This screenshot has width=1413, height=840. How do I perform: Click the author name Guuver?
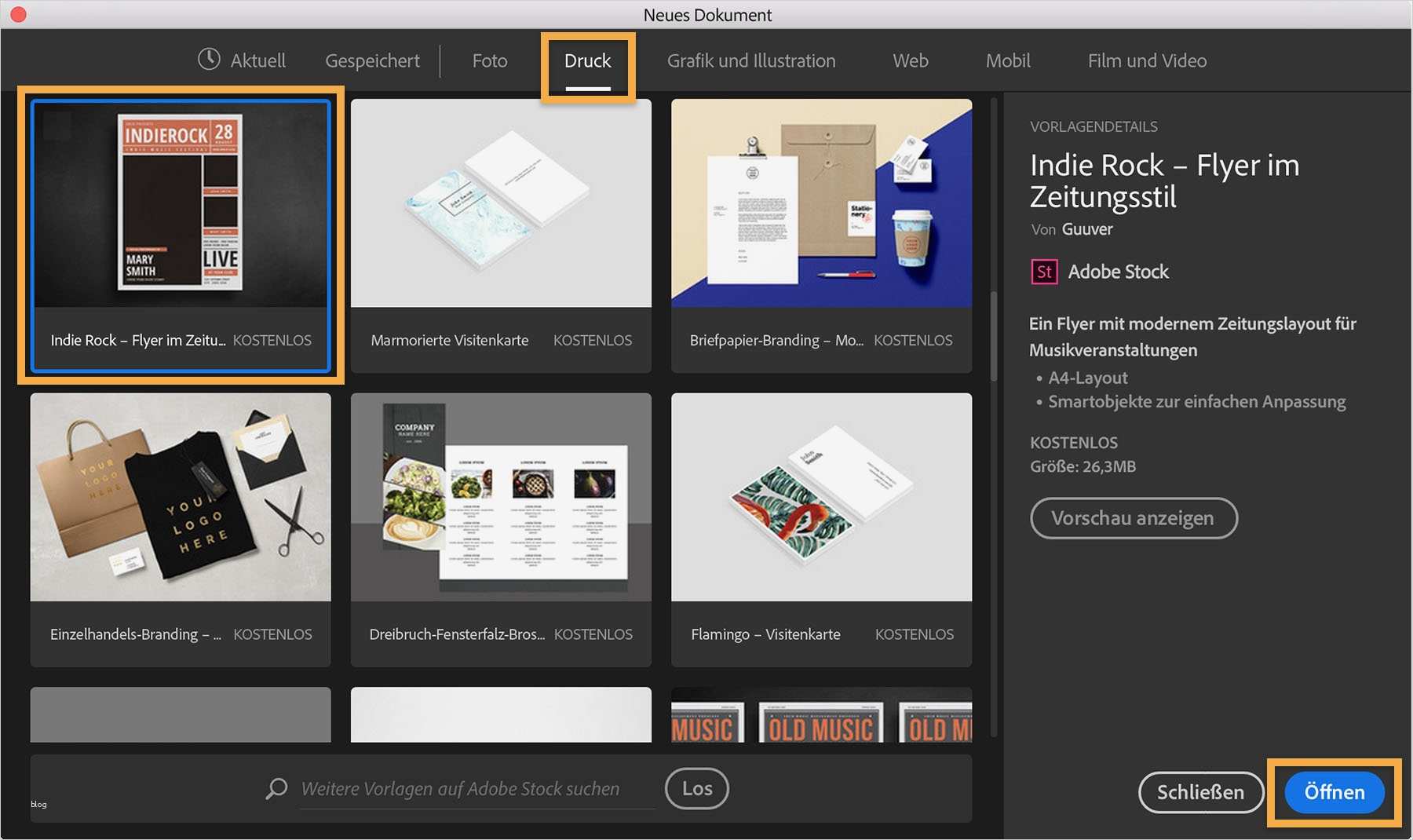click(1087, 229)
